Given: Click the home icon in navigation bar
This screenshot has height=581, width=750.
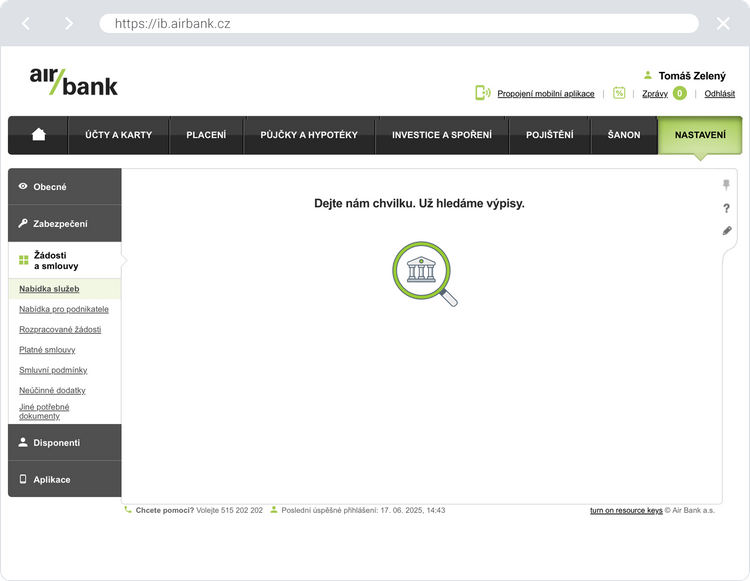Looking at the screenshot, I should pos(39,135).
